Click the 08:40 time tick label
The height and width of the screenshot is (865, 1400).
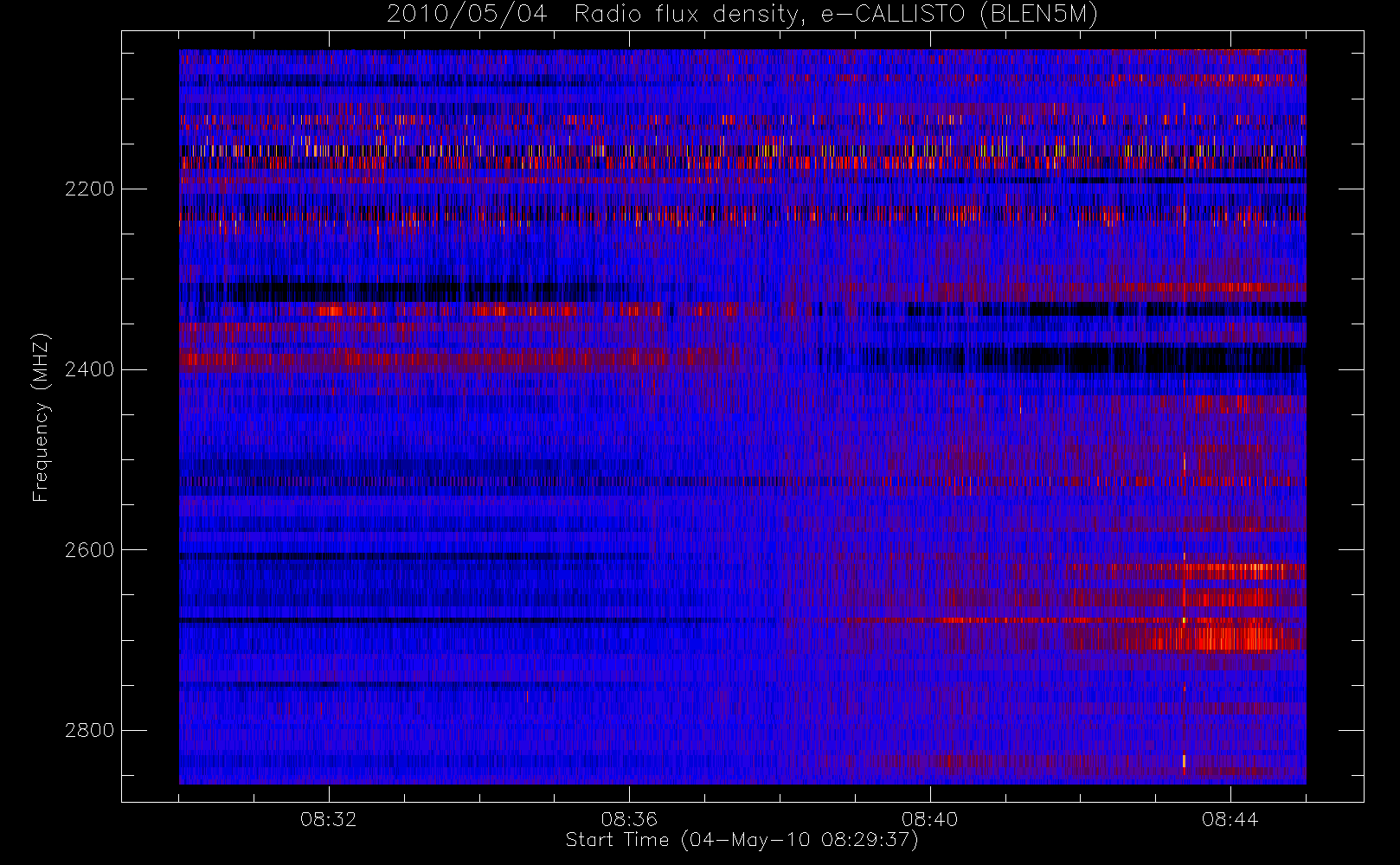pyautogui.click(x=929, y=819)
